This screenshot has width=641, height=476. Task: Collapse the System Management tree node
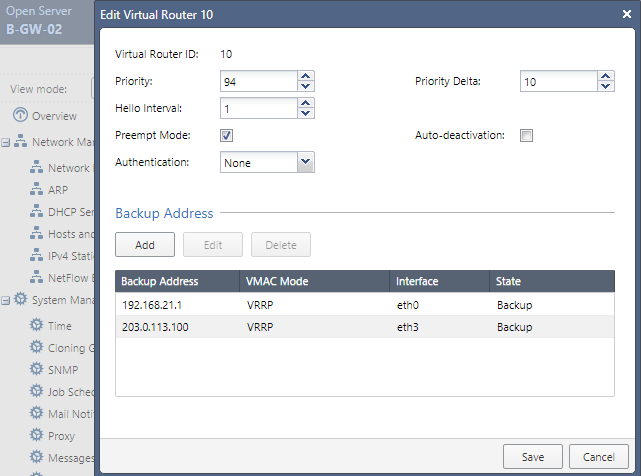coord(6,299)
